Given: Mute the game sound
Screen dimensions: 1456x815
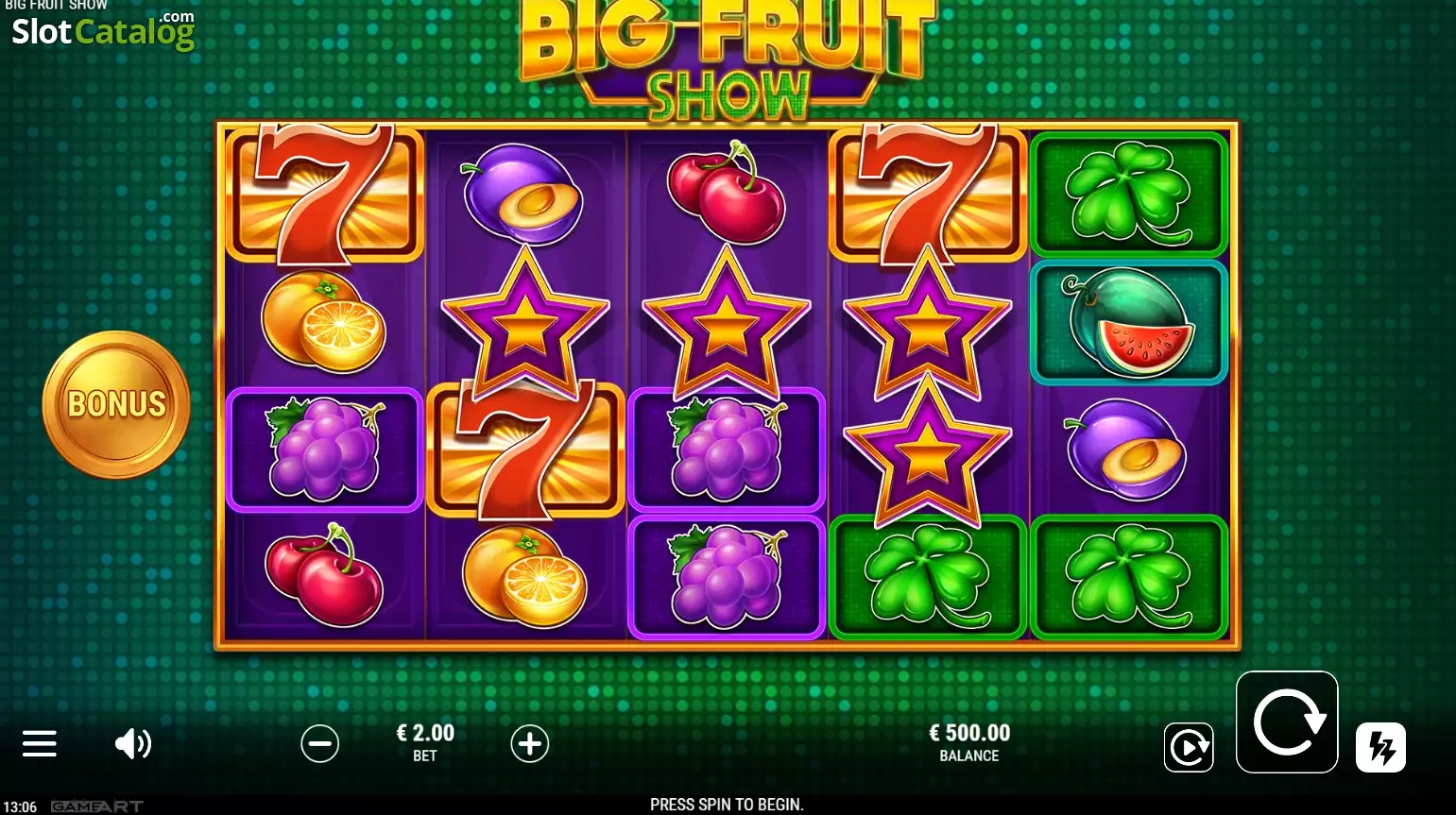Looking at the screenshot, I should pyautogui.click(x=133, y=744).
